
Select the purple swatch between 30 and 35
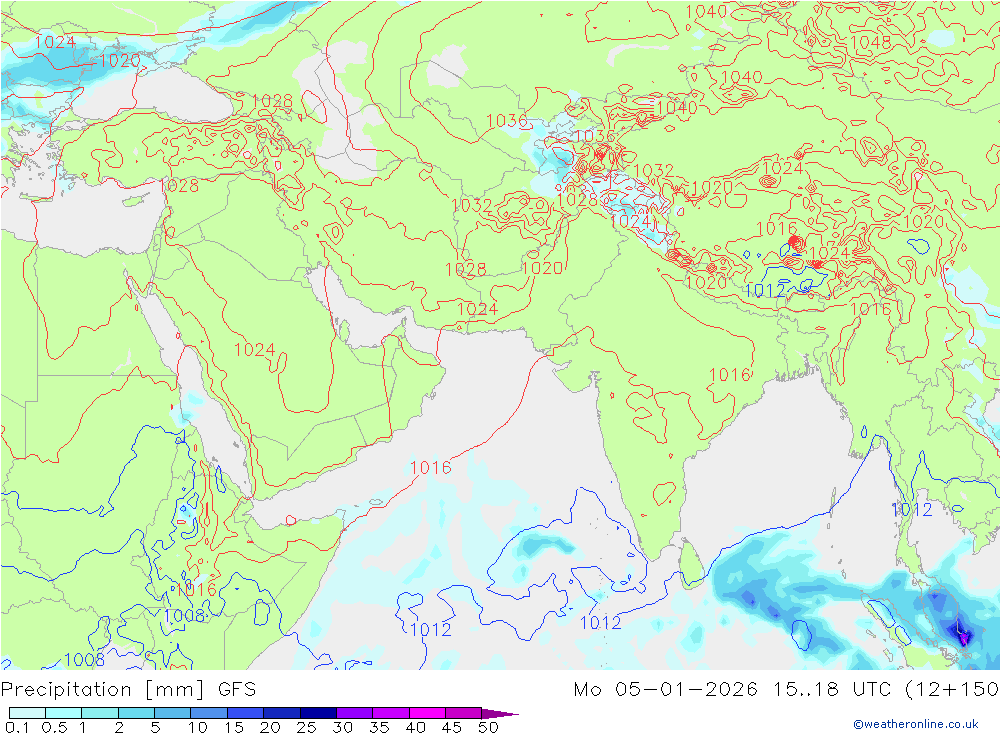pyautogui.click(x=355, y=713)
